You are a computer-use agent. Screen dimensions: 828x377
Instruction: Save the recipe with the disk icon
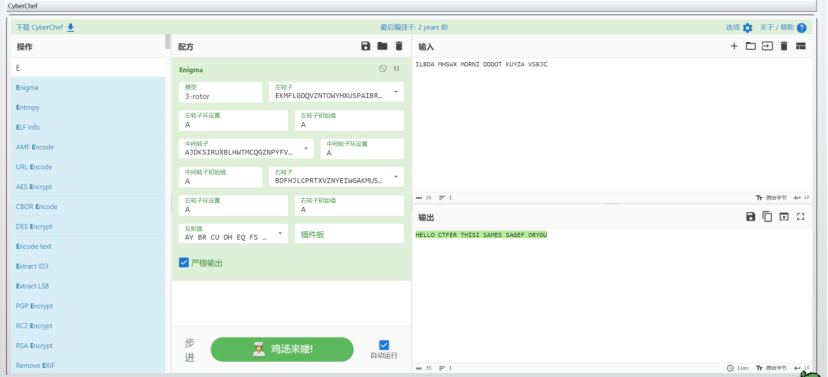pos(365,46)
